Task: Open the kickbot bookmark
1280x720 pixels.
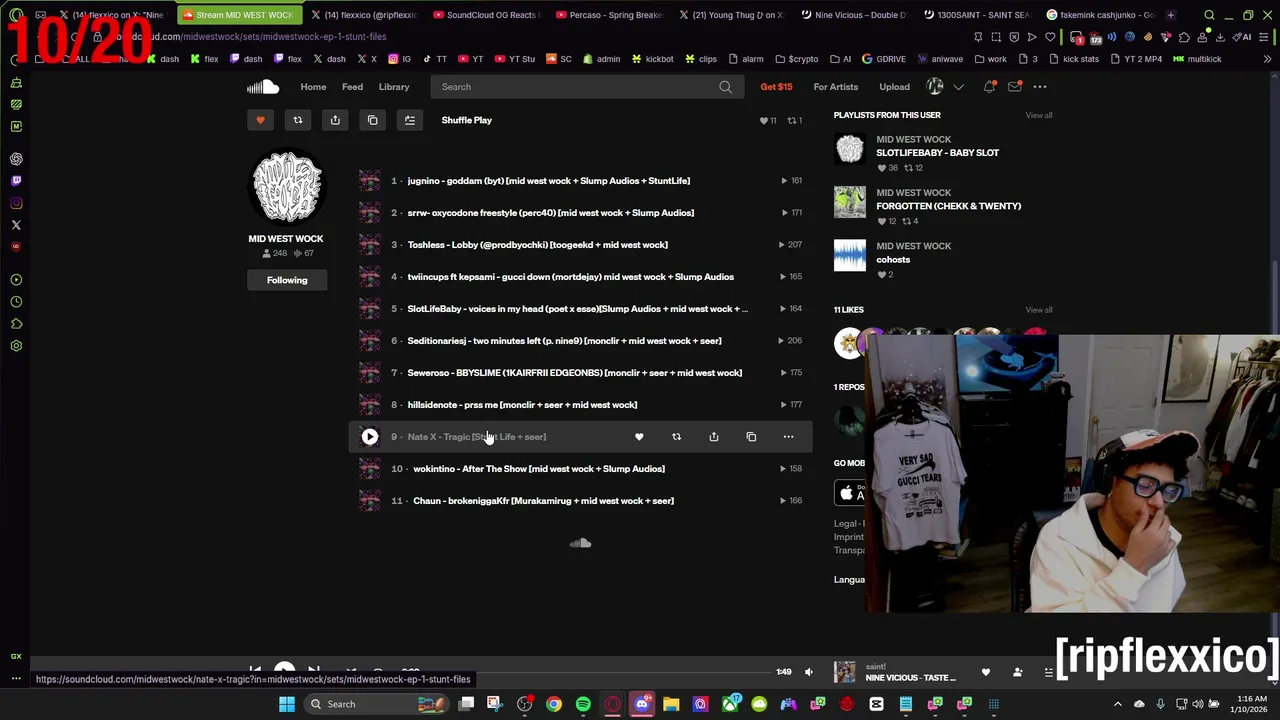Action: click(653, 59)
